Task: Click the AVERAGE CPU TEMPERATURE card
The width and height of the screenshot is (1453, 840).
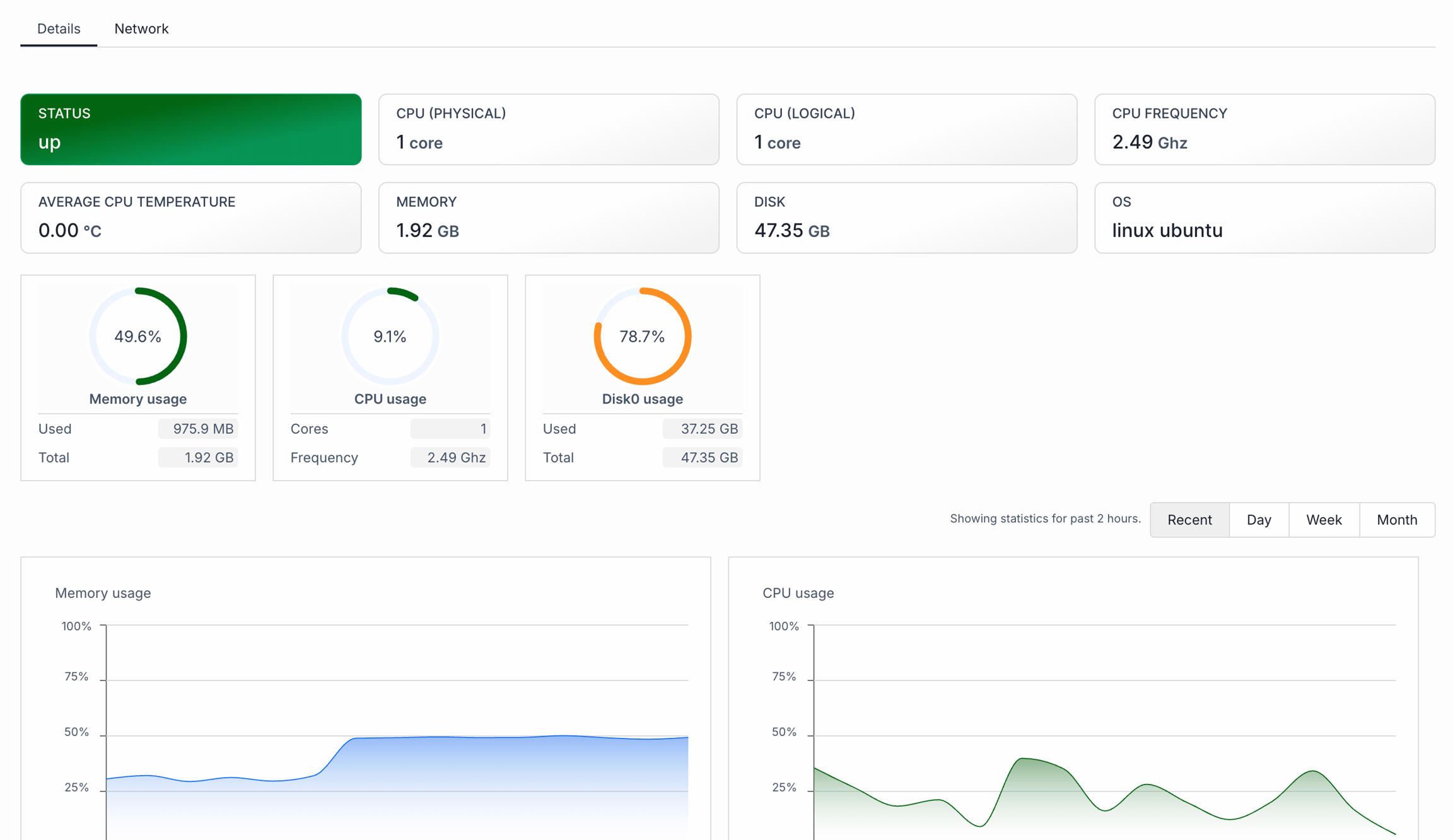Action: (190, 218)
